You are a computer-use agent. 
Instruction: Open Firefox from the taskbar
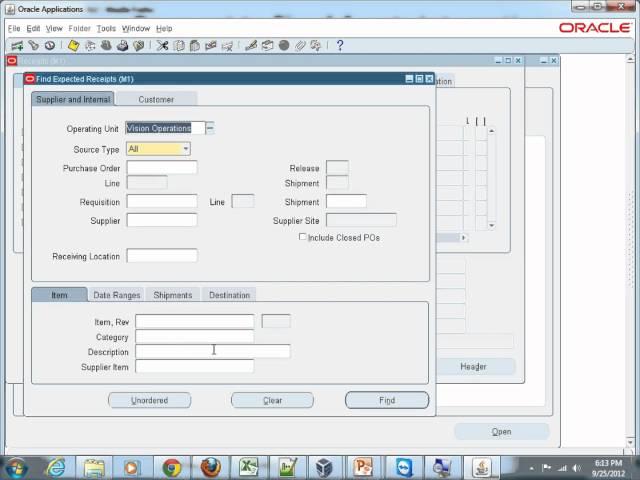[x=211, y=467]
